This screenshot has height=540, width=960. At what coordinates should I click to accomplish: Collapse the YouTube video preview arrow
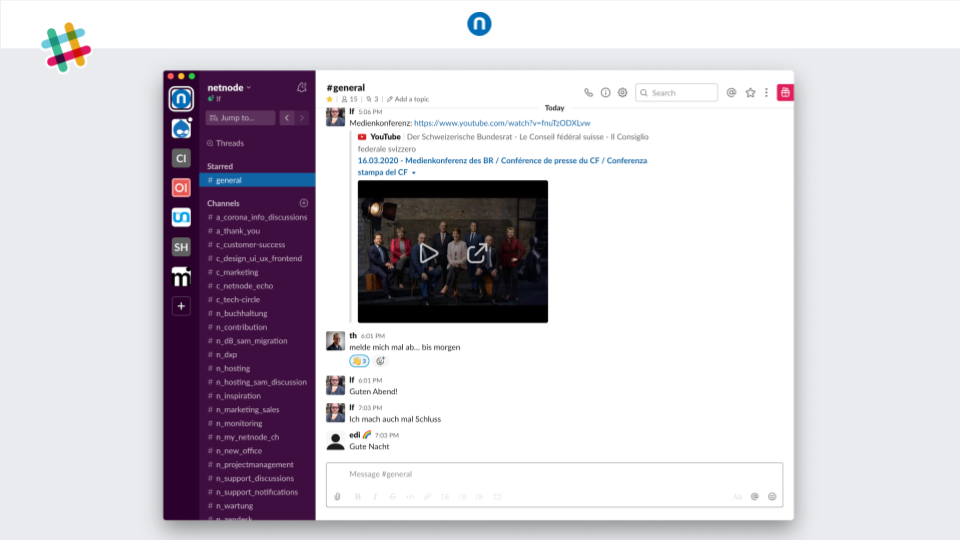point(414,173)
